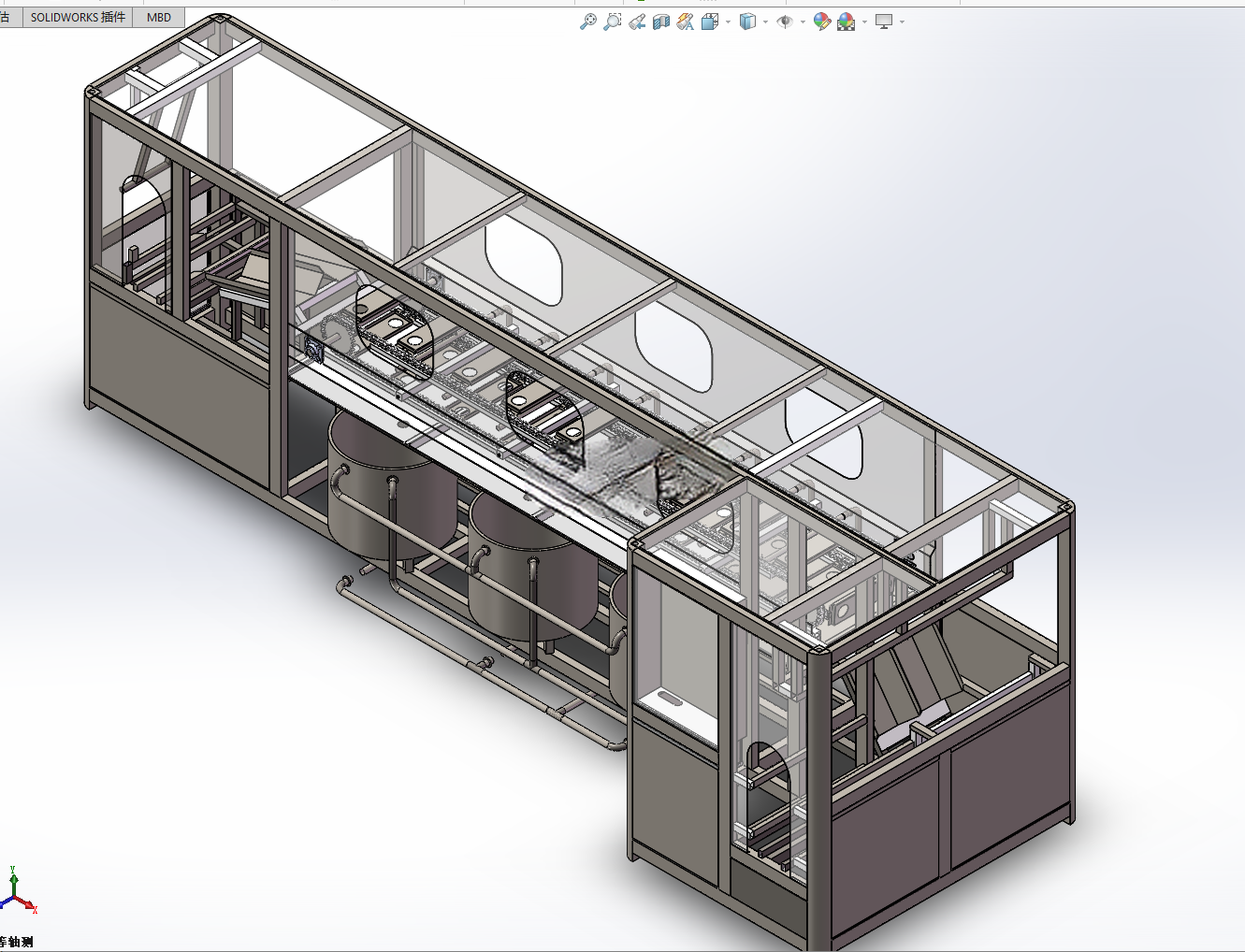This screenshot has height=952, width=1245.
Task: Open the Dynamic Annotation Views icon
Action: point(686,22)
